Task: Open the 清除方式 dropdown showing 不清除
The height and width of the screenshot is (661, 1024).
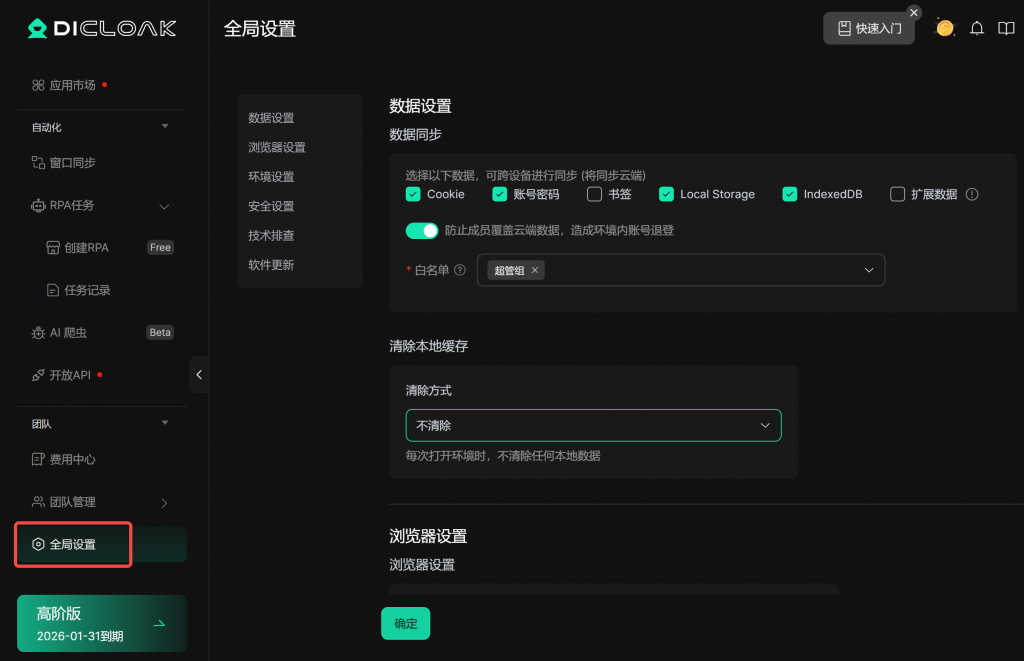Action: click(x=593, y=425)
